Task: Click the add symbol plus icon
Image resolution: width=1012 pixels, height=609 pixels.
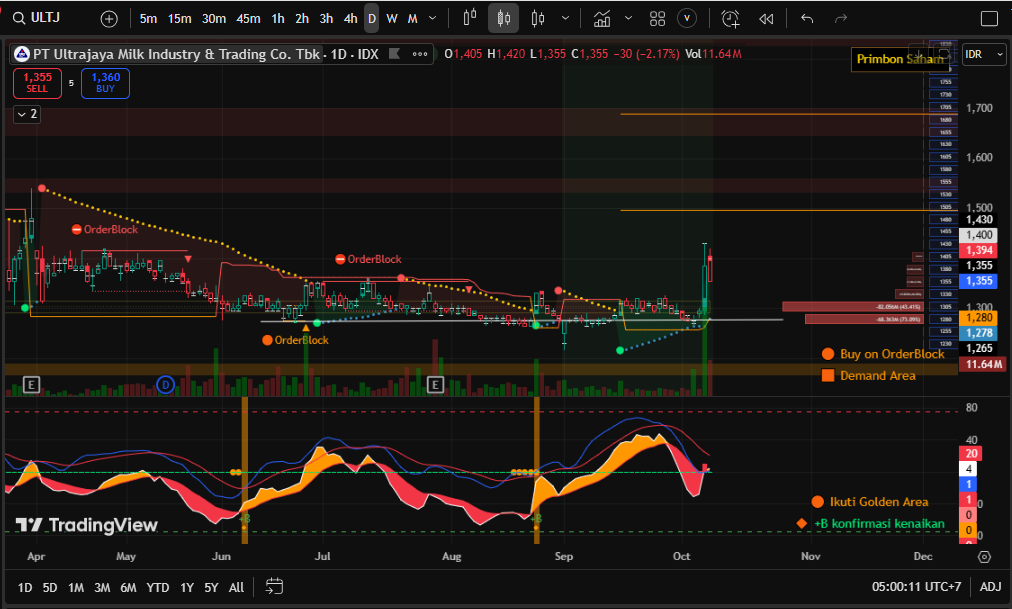Action: click(x=109, y=18)
